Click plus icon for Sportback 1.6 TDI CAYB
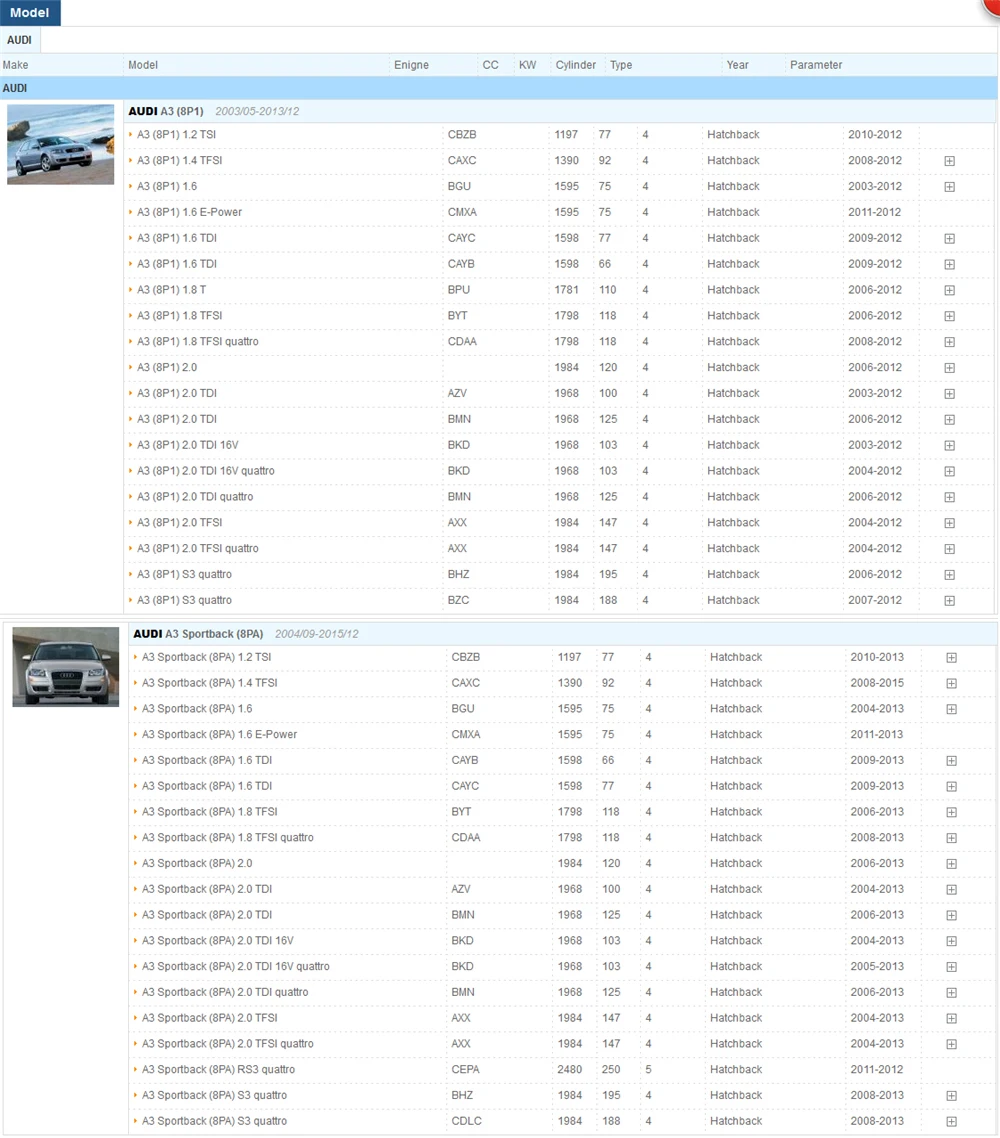The width and height of the screenshot is (1000, 1138). [951, 761]
